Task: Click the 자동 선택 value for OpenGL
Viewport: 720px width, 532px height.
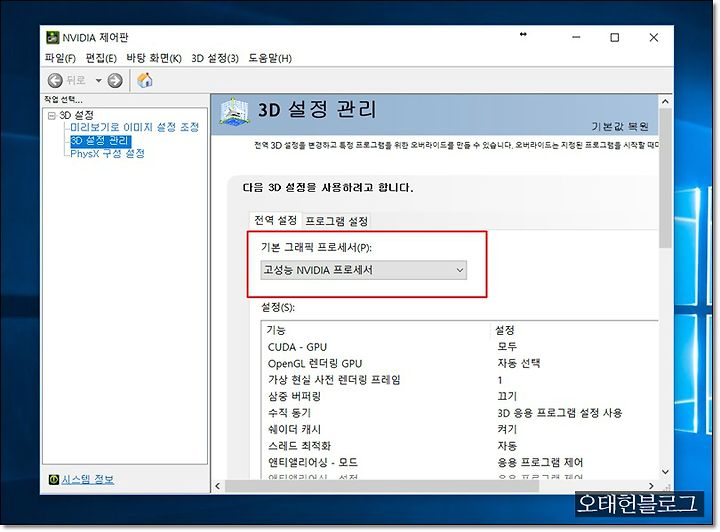Action: point(519,364)
